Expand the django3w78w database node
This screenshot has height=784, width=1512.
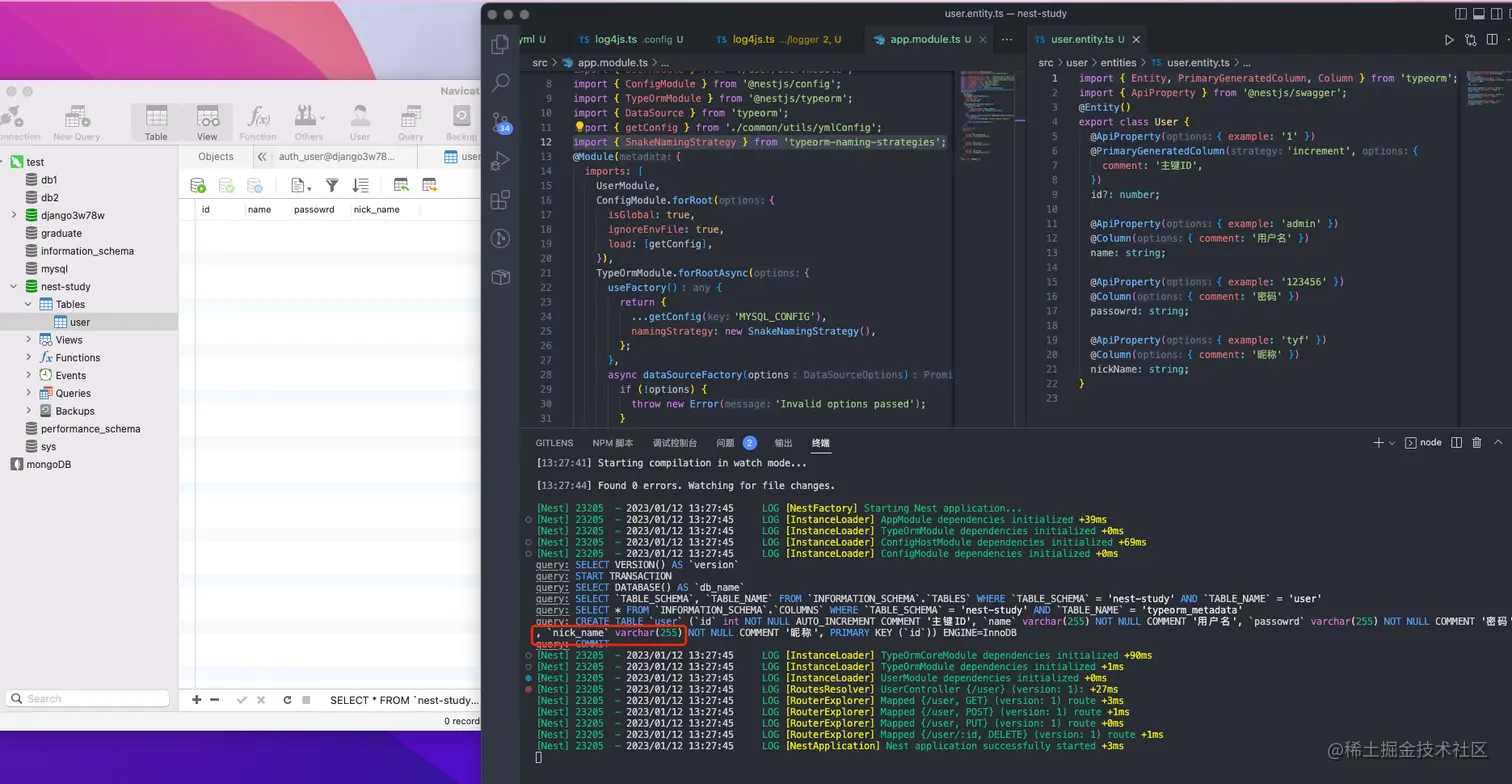coord(14,215)
